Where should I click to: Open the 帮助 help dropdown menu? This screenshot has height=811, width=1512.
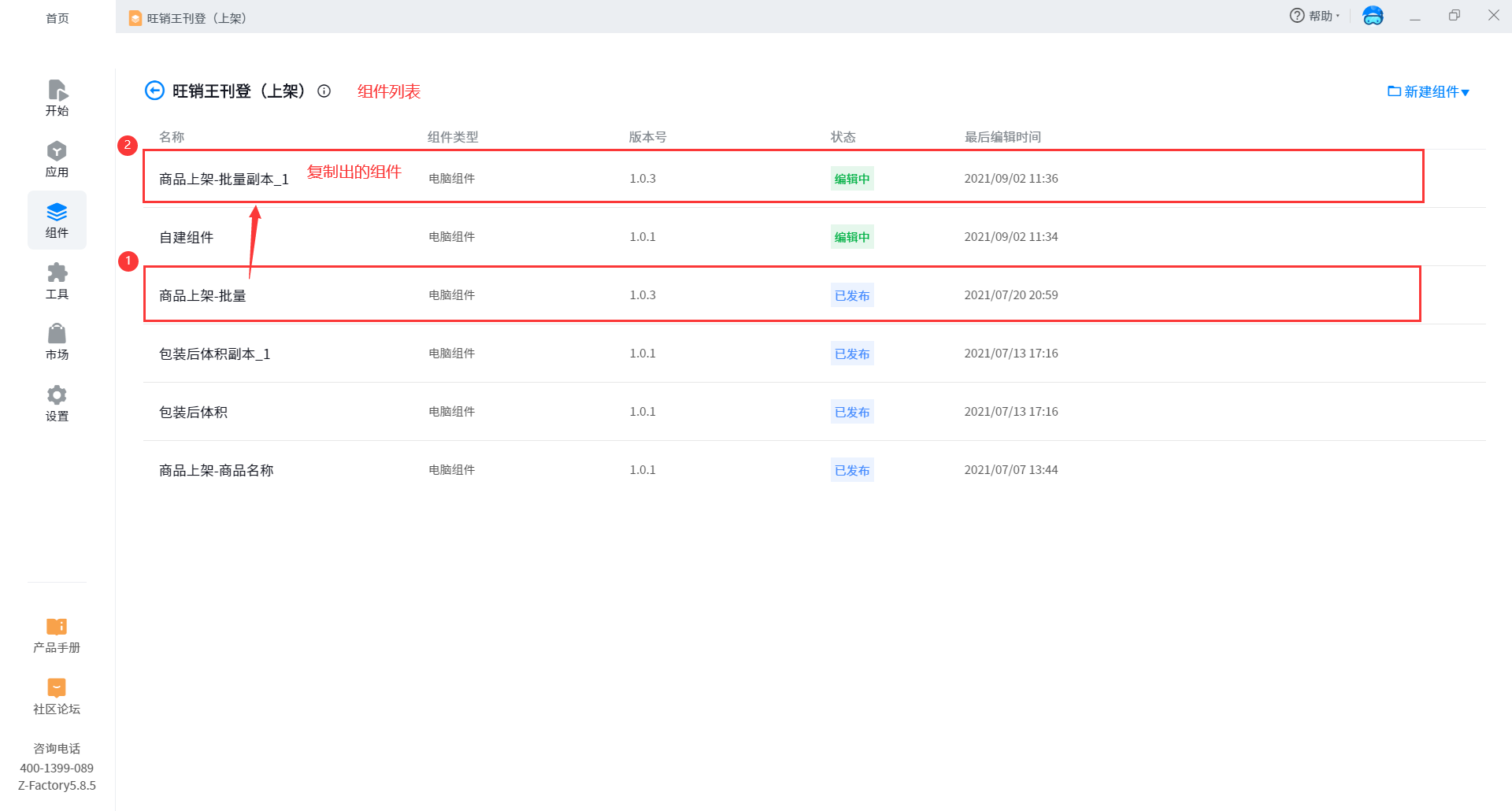coord(1314,16)
